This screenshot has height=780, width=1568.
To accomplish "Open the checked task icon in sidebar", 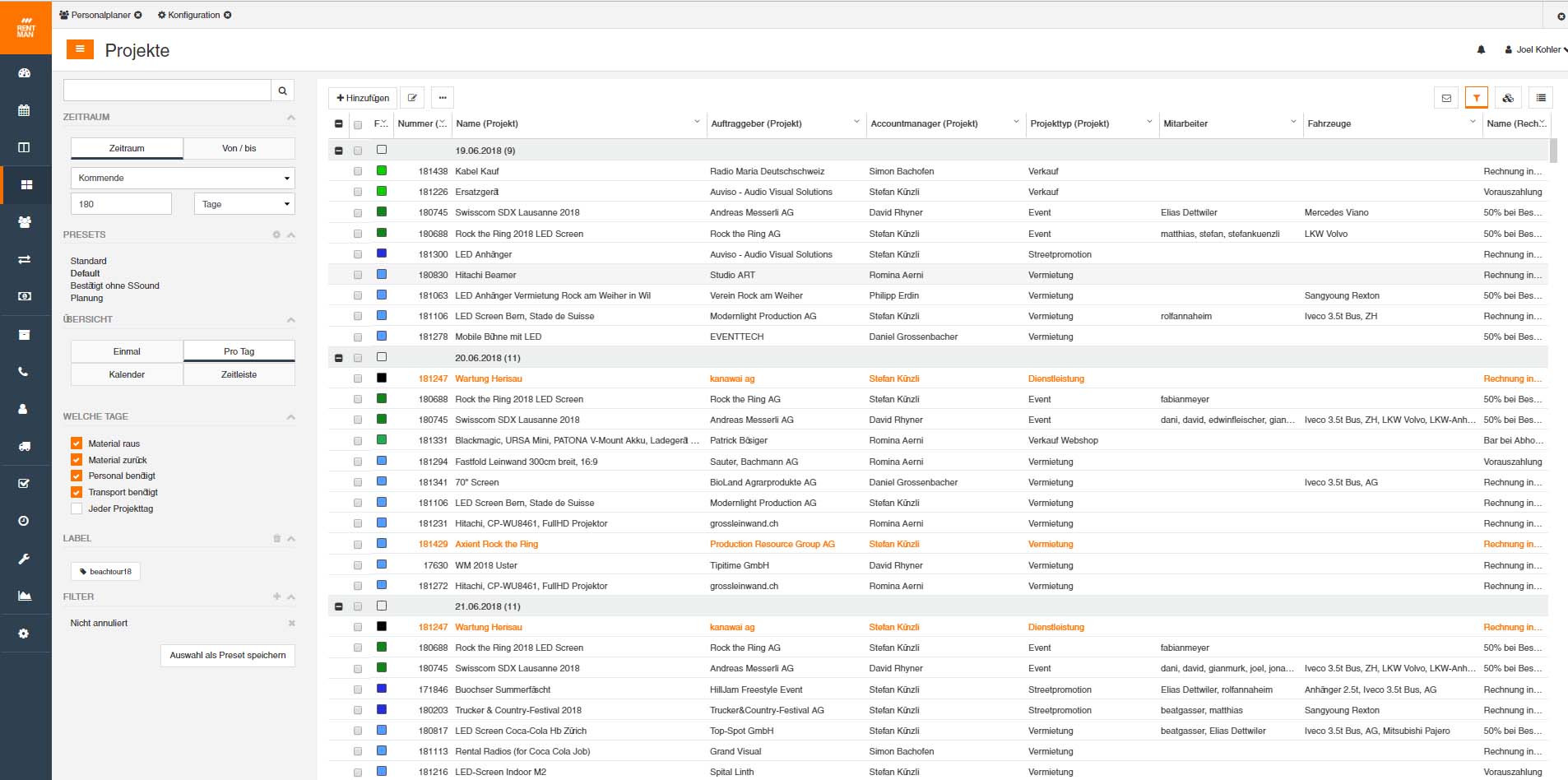I will point(25,484).
